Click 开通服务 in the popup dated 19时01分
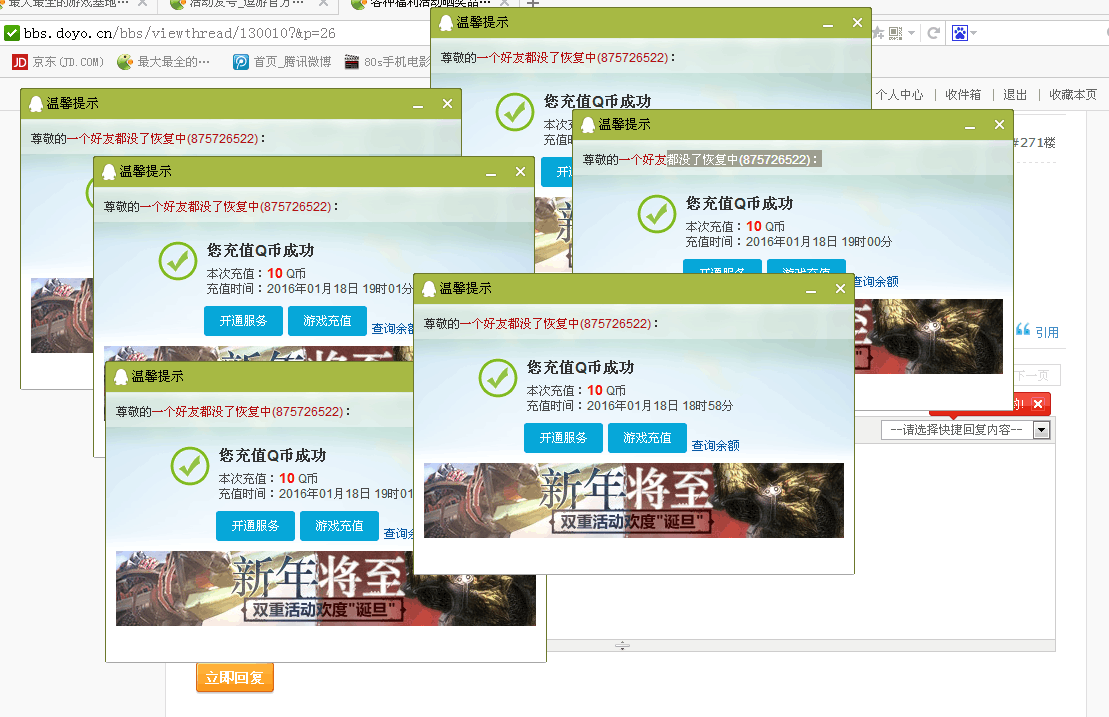 coord(243,320)
